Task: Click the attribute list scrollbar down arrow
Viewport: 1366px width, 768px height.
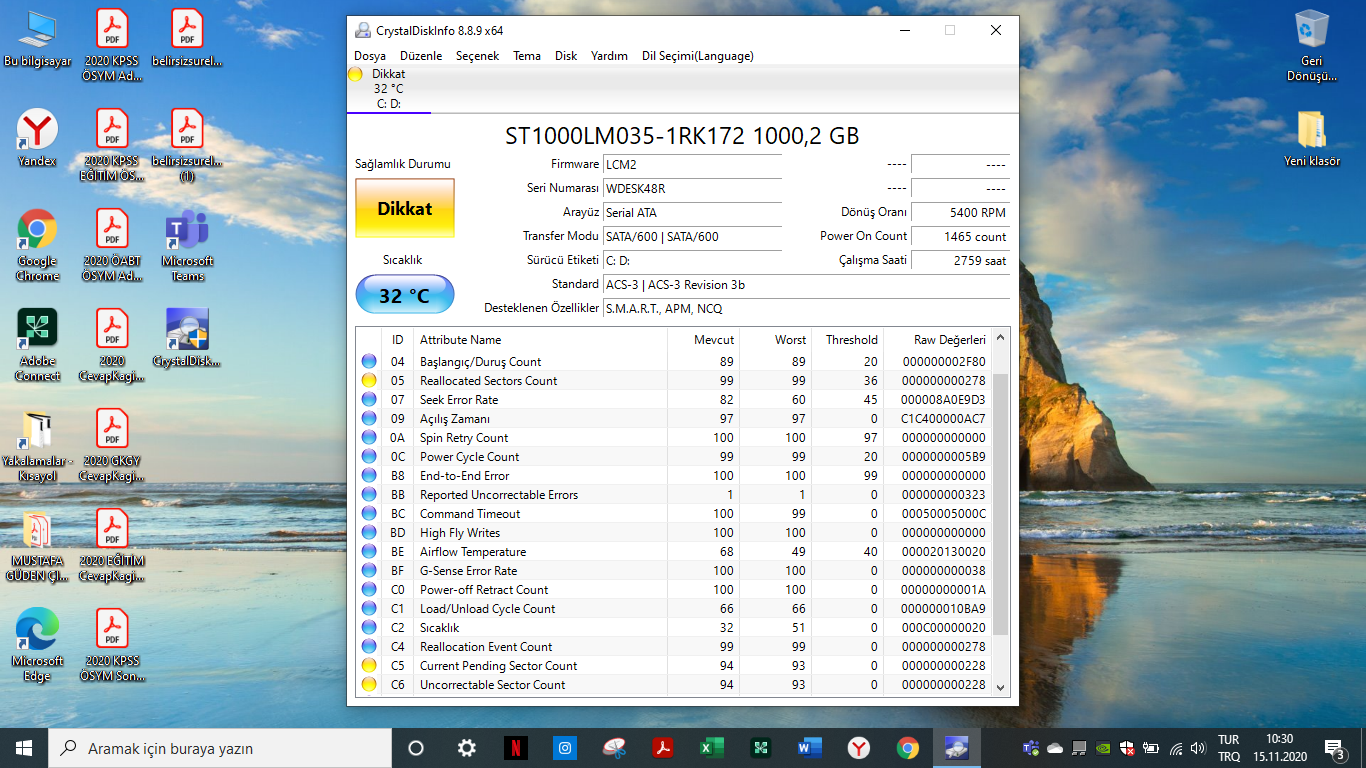Action: 1000,687
